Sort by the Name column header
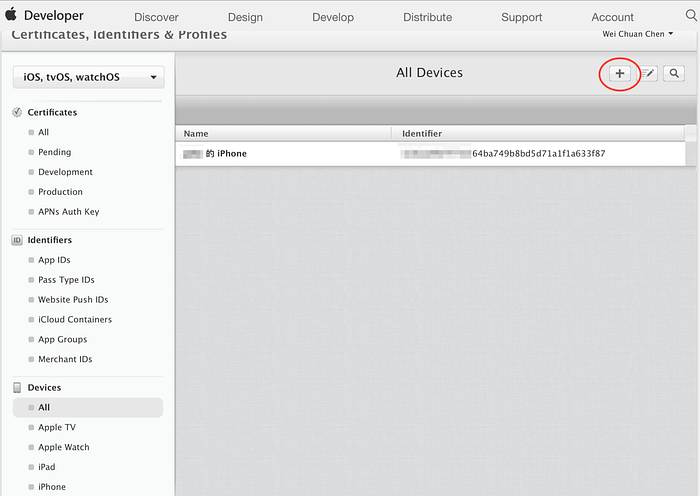700x496 pixels. tap(196, 133)
